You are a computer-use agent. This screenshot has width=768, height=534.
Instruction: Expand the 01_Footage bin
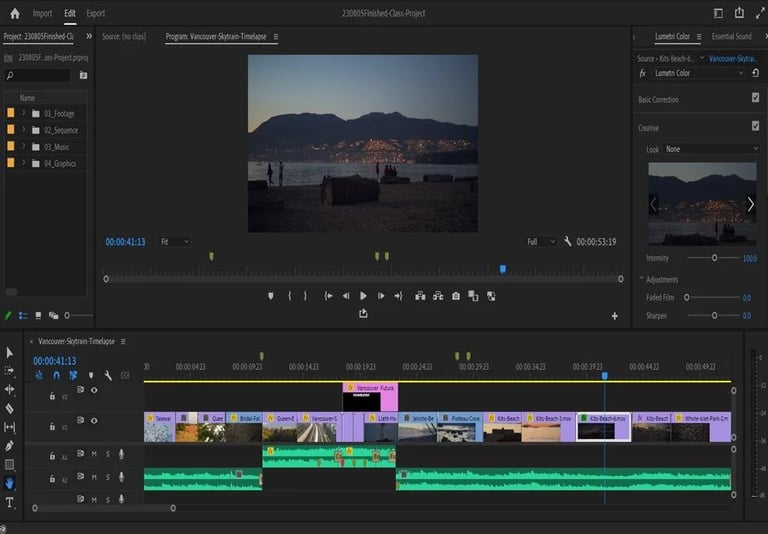[23, 114]
